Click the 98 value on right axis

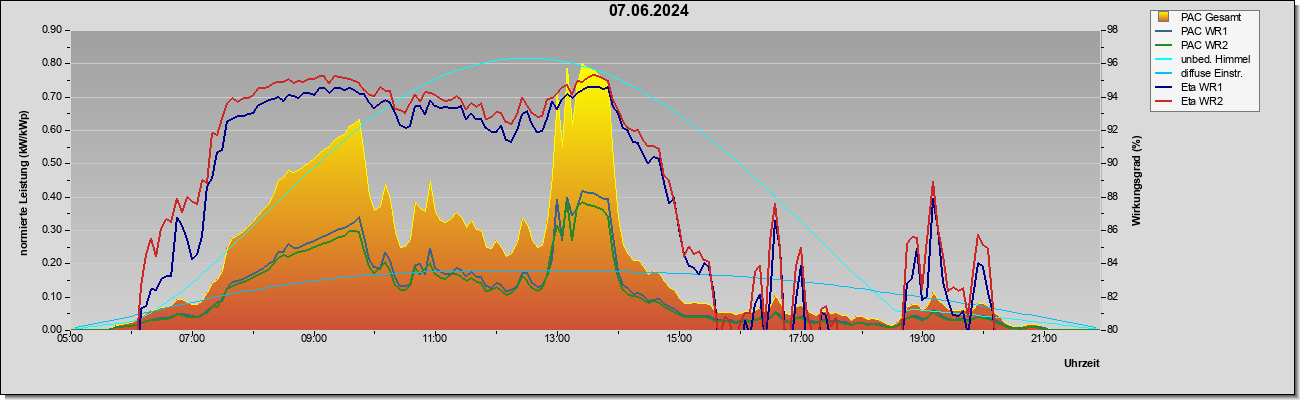click(x=1112, y=30)
